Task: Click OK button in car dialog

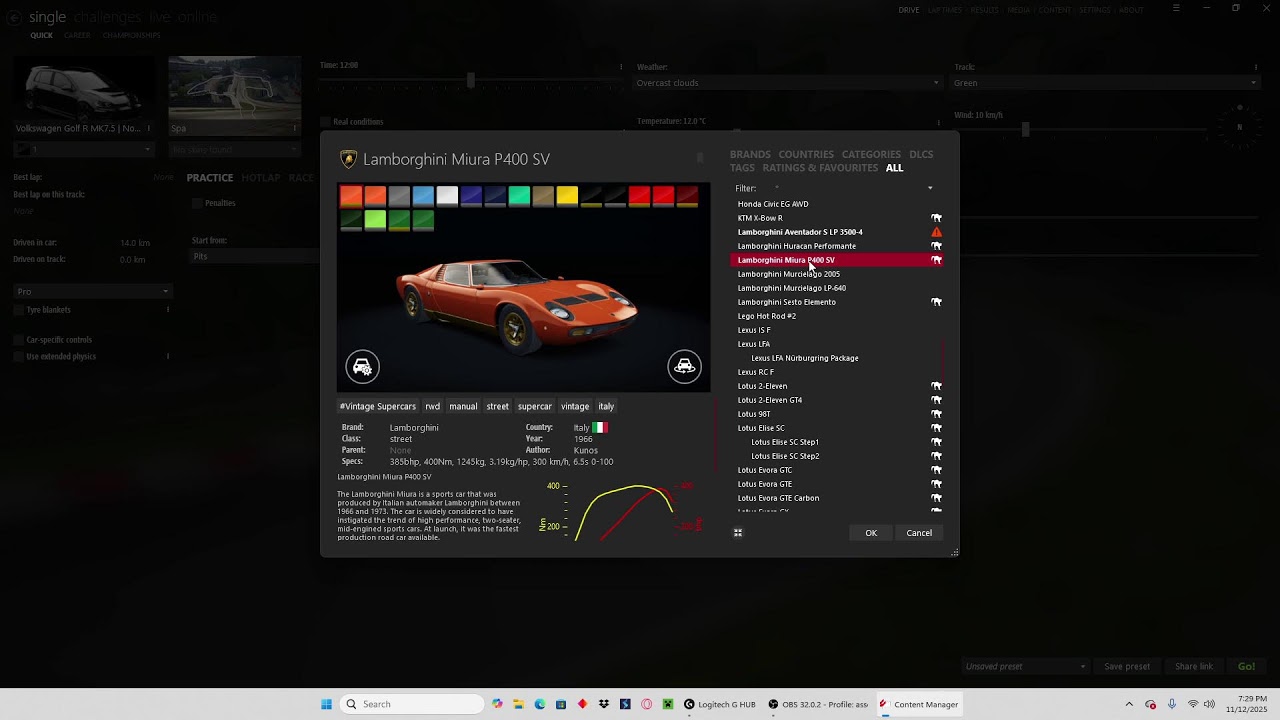Action: 871,533
